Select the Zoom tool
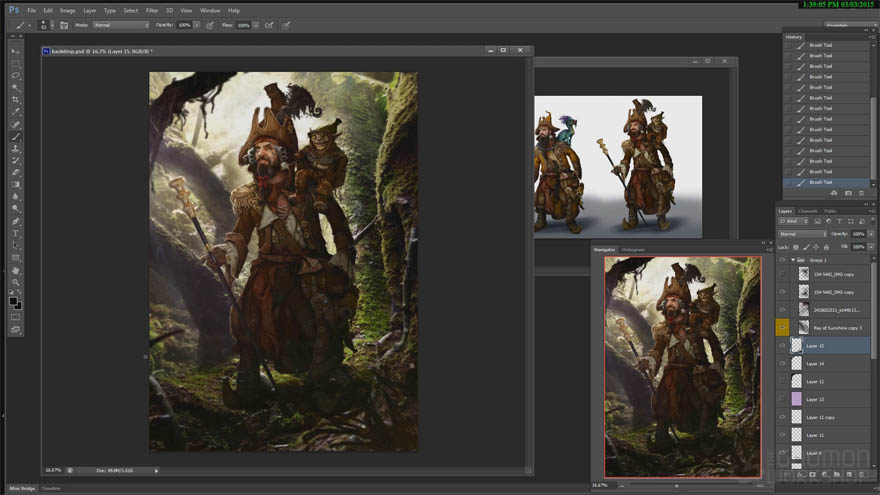 click(x=16, y=282)
